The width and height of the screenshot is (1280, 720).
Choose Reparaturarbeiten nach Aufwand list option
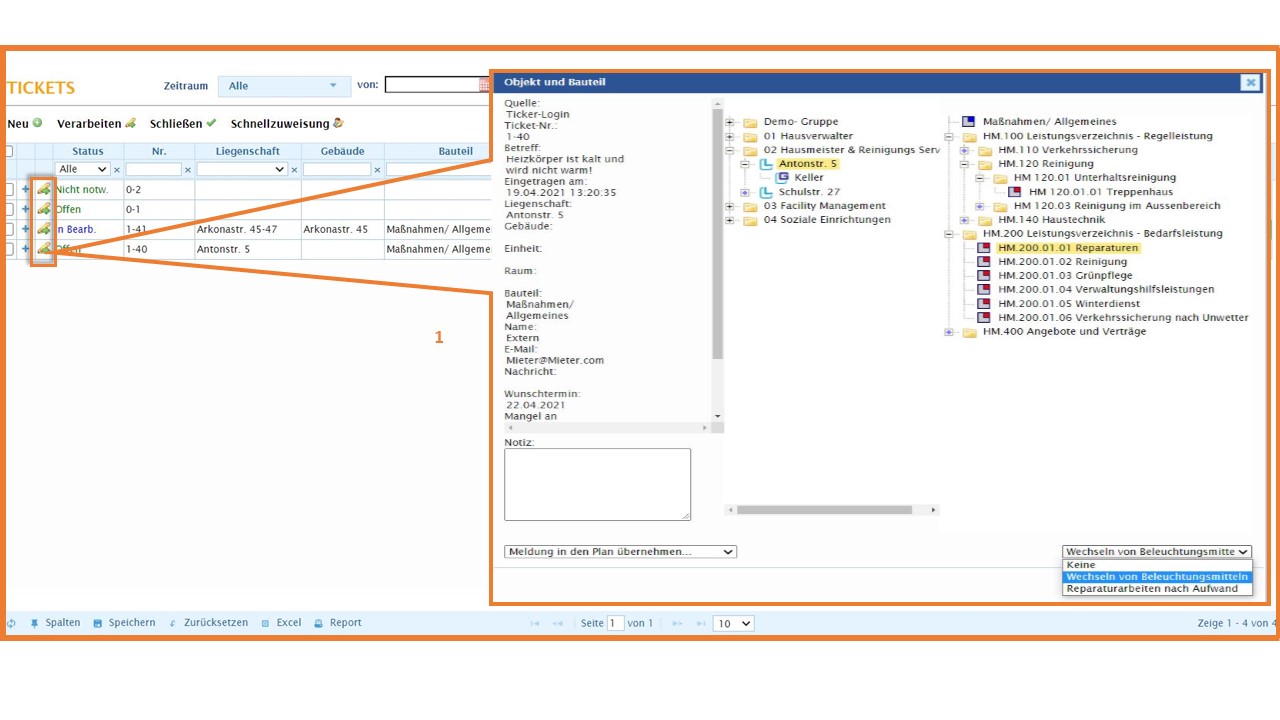click(x=1156, y=589)
